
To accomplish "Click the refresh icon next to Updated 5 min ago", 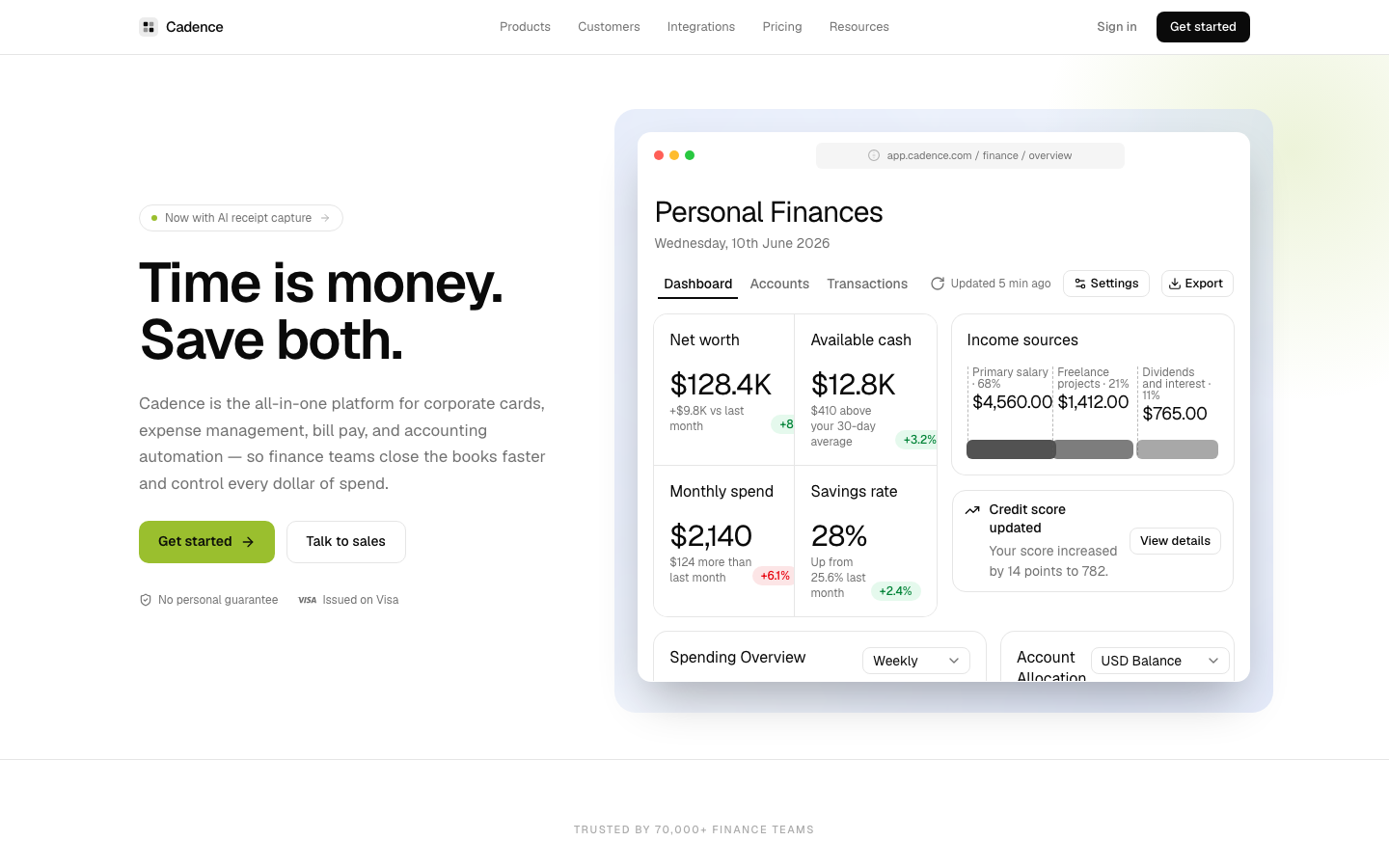I will click(938, 284).
